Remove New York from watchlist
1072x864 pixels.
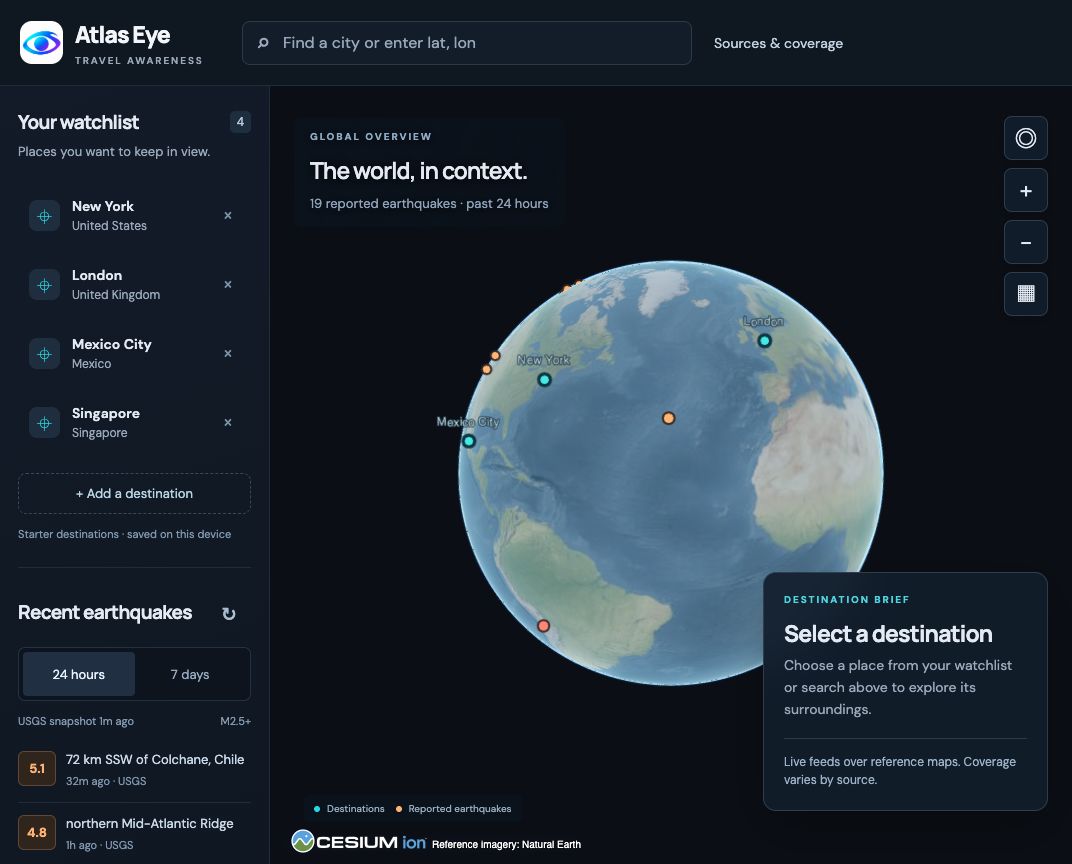[x=228, y=215]
